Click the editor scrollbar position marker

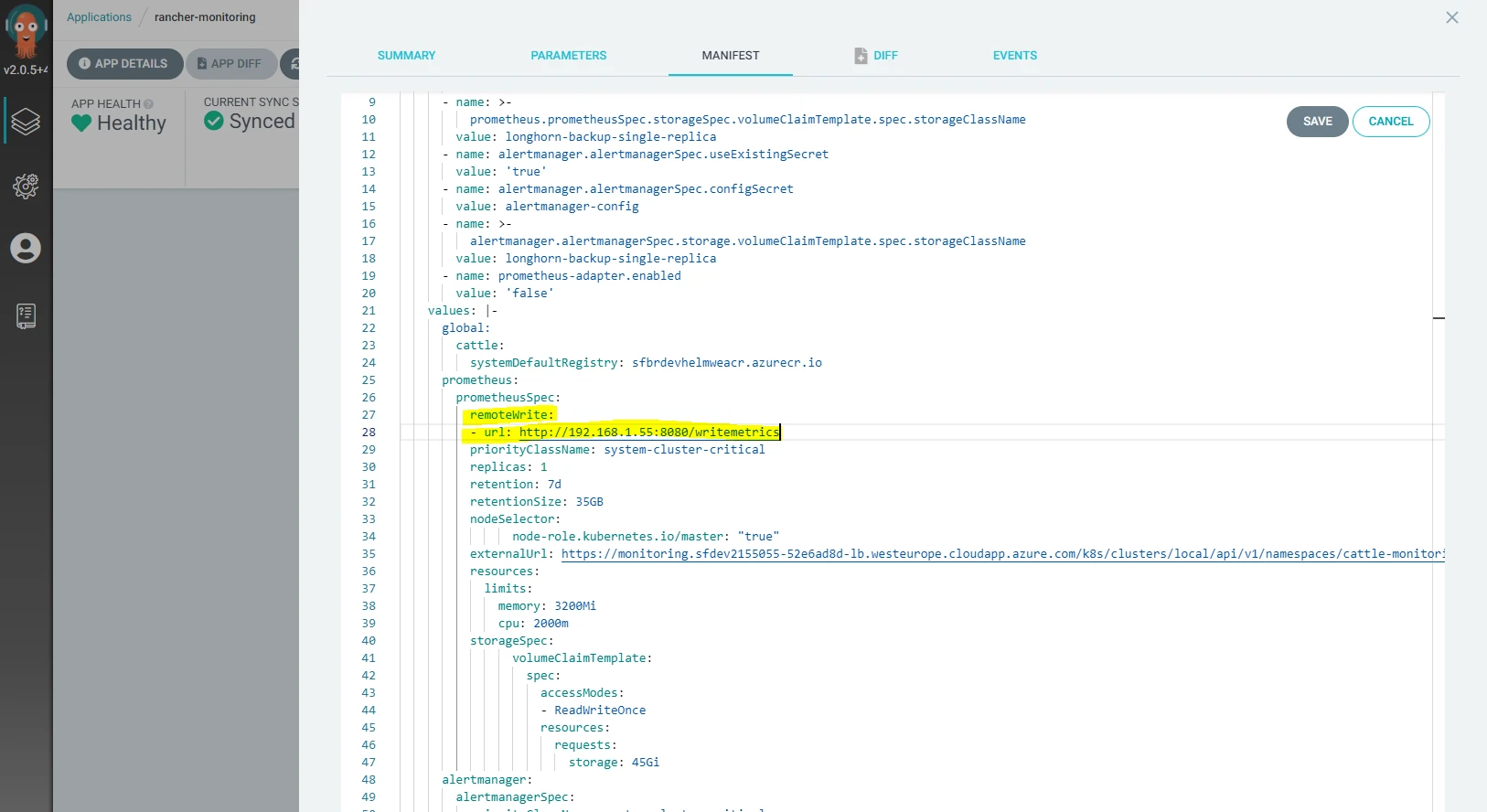[x=1439, y=318]
